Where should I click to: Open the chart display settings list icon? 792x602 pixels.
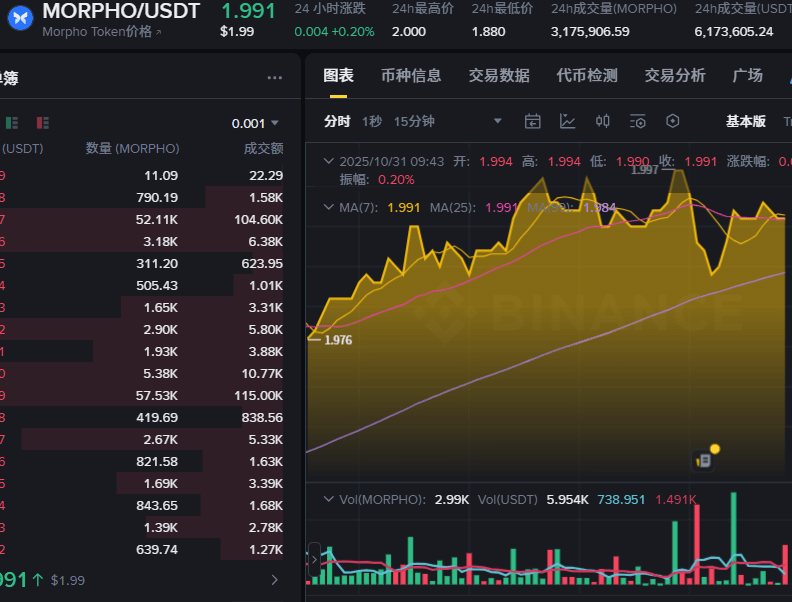637,121
